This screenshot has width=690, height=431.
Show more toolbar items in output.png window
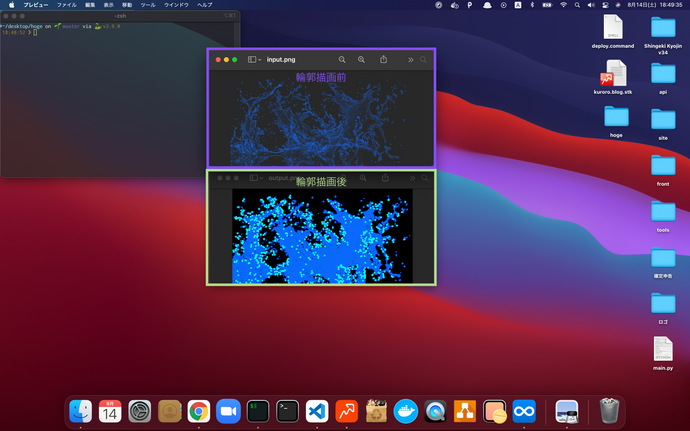coord(412,178)
